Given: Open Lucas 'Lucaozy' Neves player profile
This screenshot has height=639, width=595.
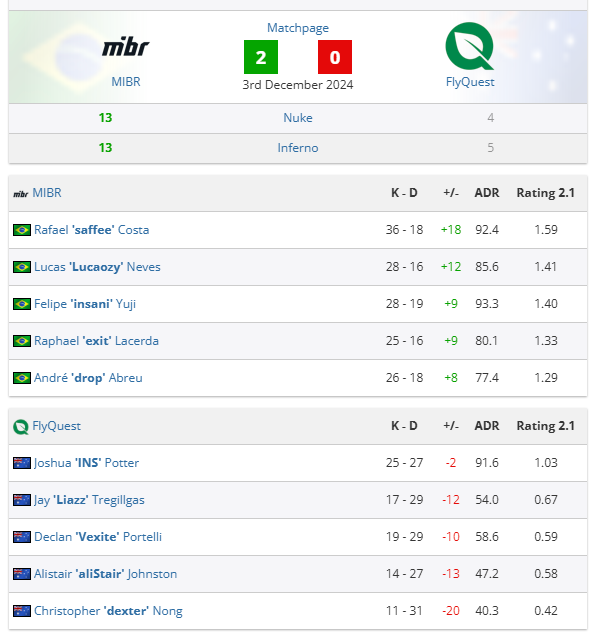Looking at the screenshot, I should (97, 267).
